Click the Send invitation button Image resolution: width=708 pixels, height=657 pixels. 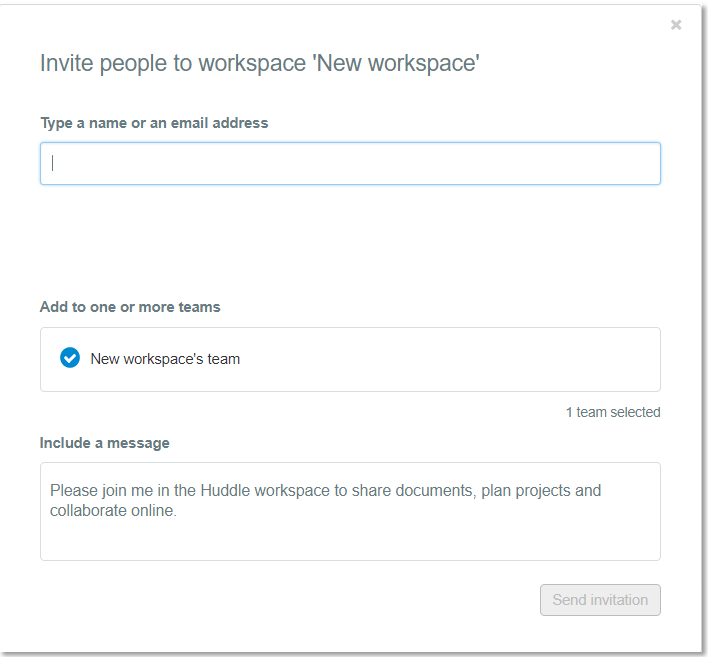(x=600, y=600)
